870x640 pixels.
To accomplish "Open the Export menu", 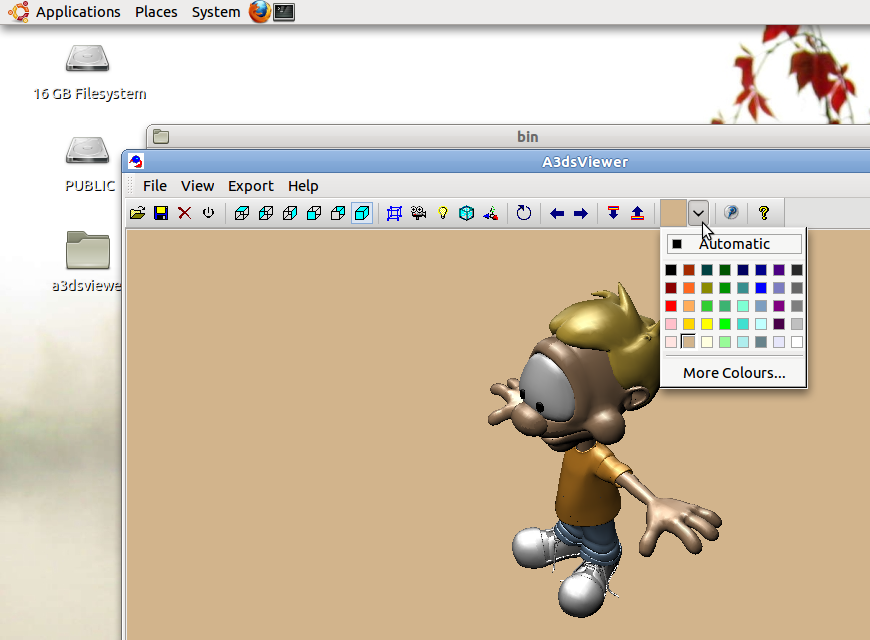I will [x=251, y=186].
